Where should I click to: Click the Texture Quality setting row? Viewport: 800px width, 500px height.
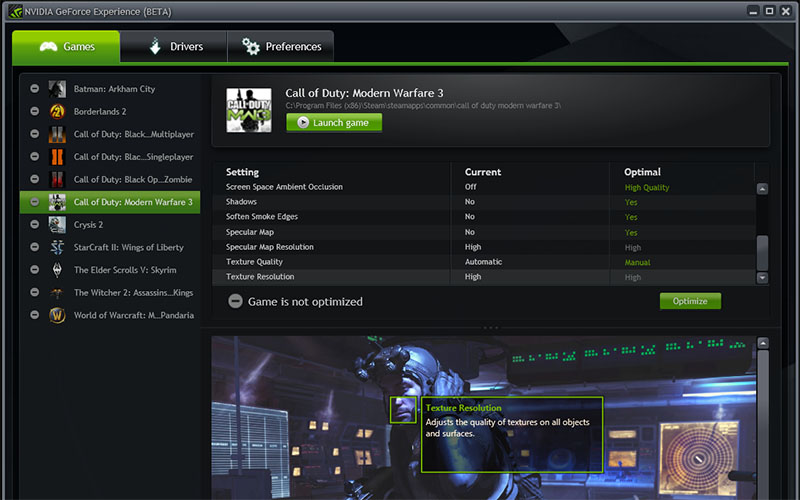click(x=484, y=262)
